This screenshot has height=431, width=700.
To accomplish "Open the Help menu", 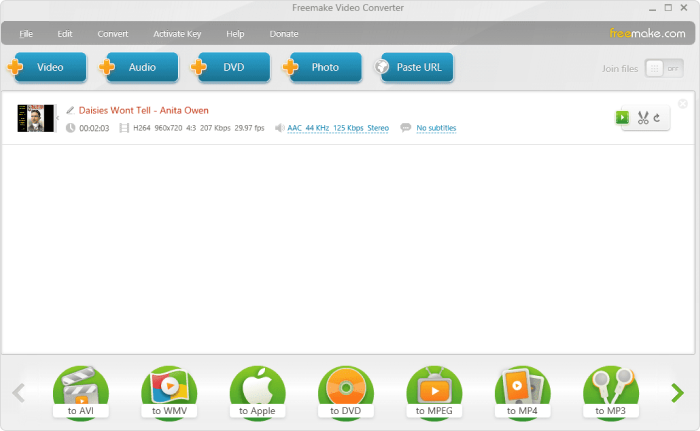I will [x=235, y=34].
